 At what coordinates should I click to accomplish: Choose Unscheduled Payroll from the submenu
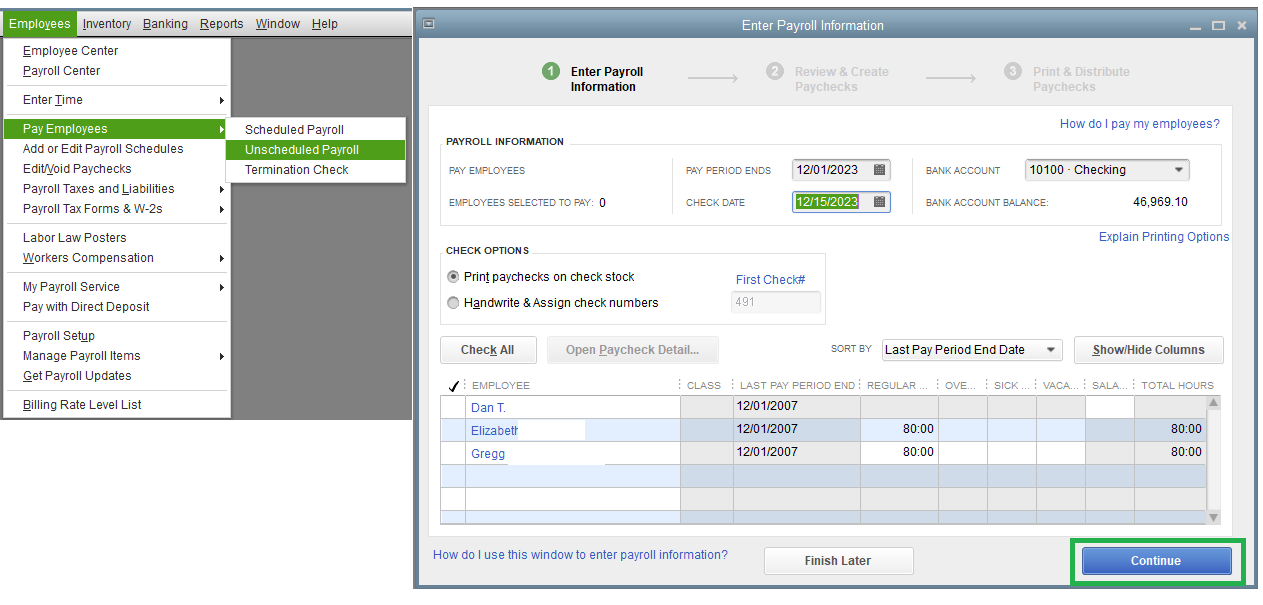[302, 150]
